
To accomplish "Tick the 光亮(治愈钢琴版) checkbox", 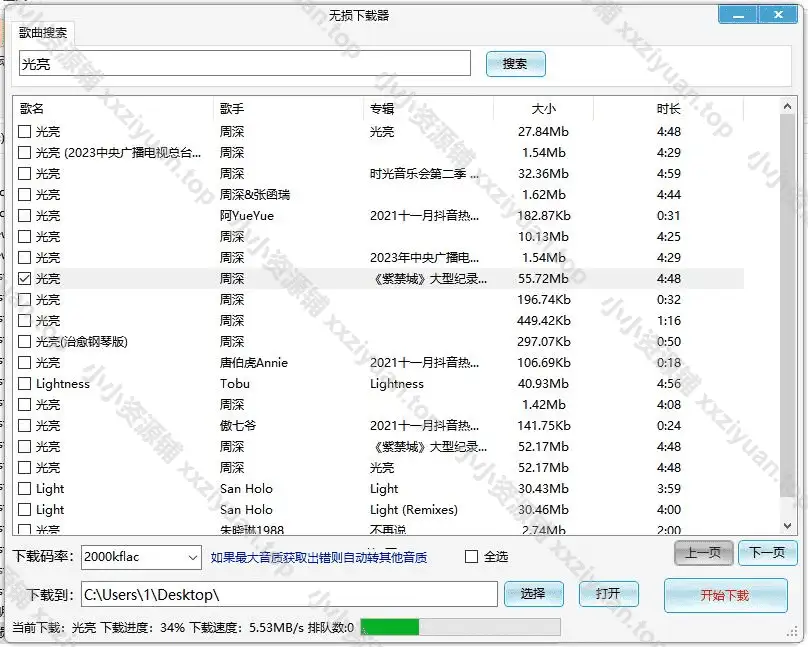I will [25, 342].
